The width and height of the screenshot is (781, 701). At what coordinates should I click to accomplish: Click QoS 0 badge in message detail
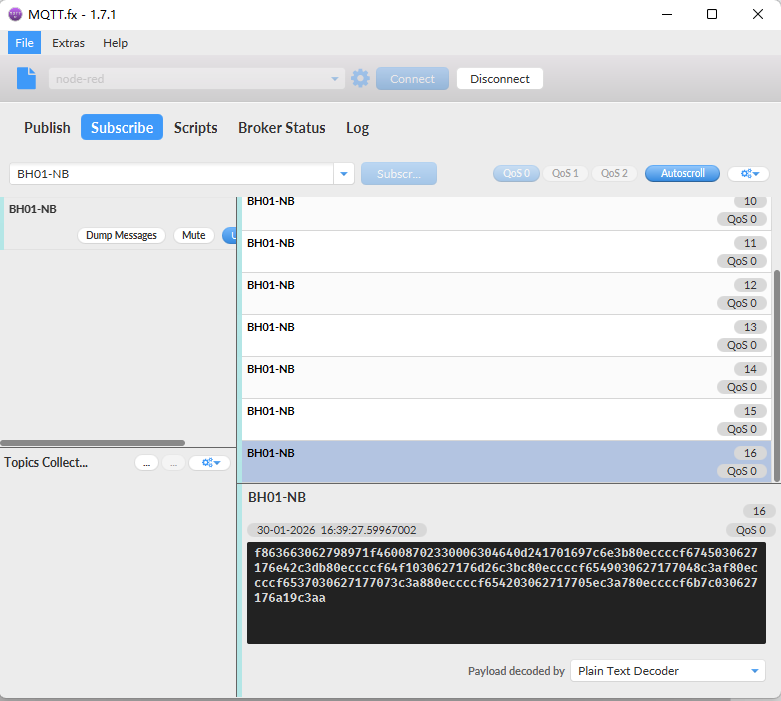click(x=750, y=530)
